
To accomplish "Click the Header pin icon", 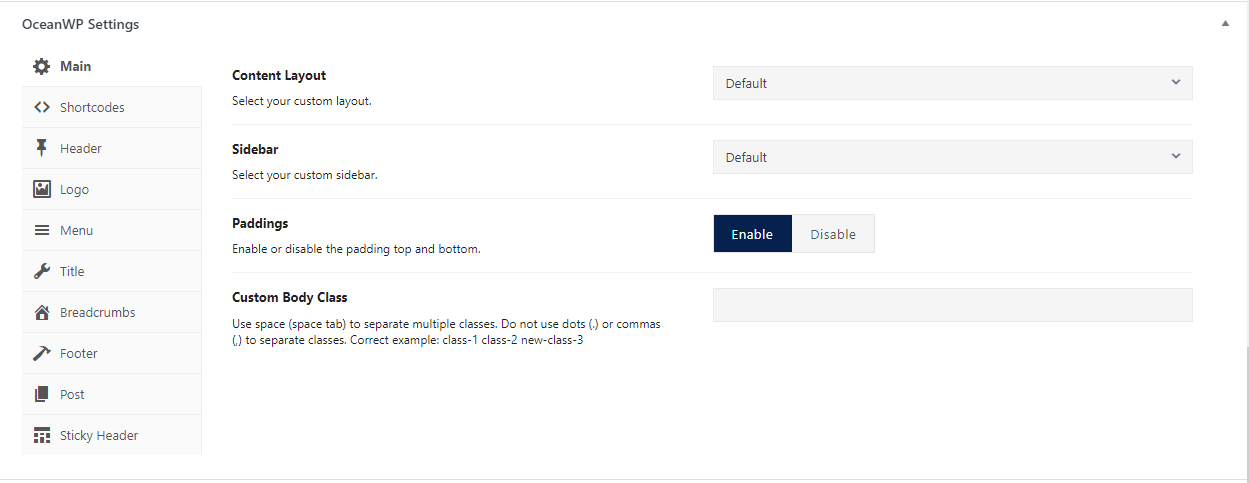I will pos(41,148).
